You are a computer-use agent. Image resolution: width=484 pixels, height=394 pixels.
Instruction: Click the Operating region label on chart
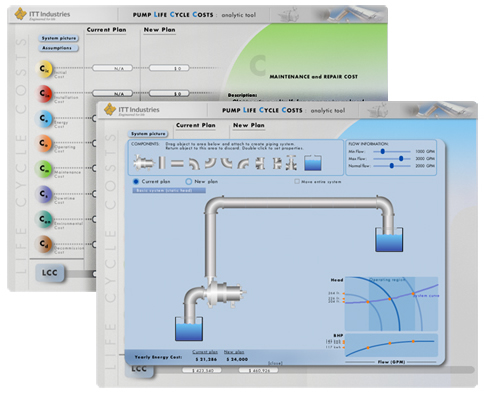pos(387,280)
